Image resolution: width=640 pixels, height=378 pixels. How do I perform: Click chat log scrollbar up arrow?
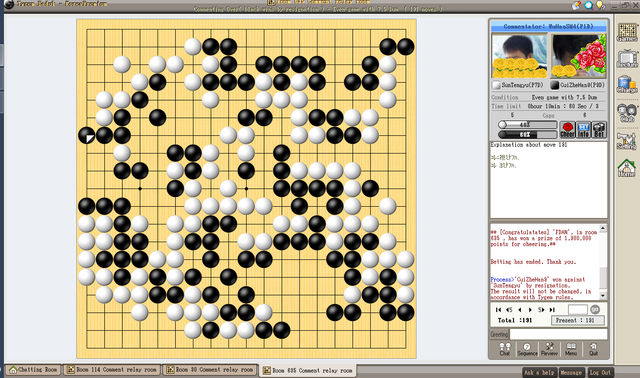click(603, 229)
